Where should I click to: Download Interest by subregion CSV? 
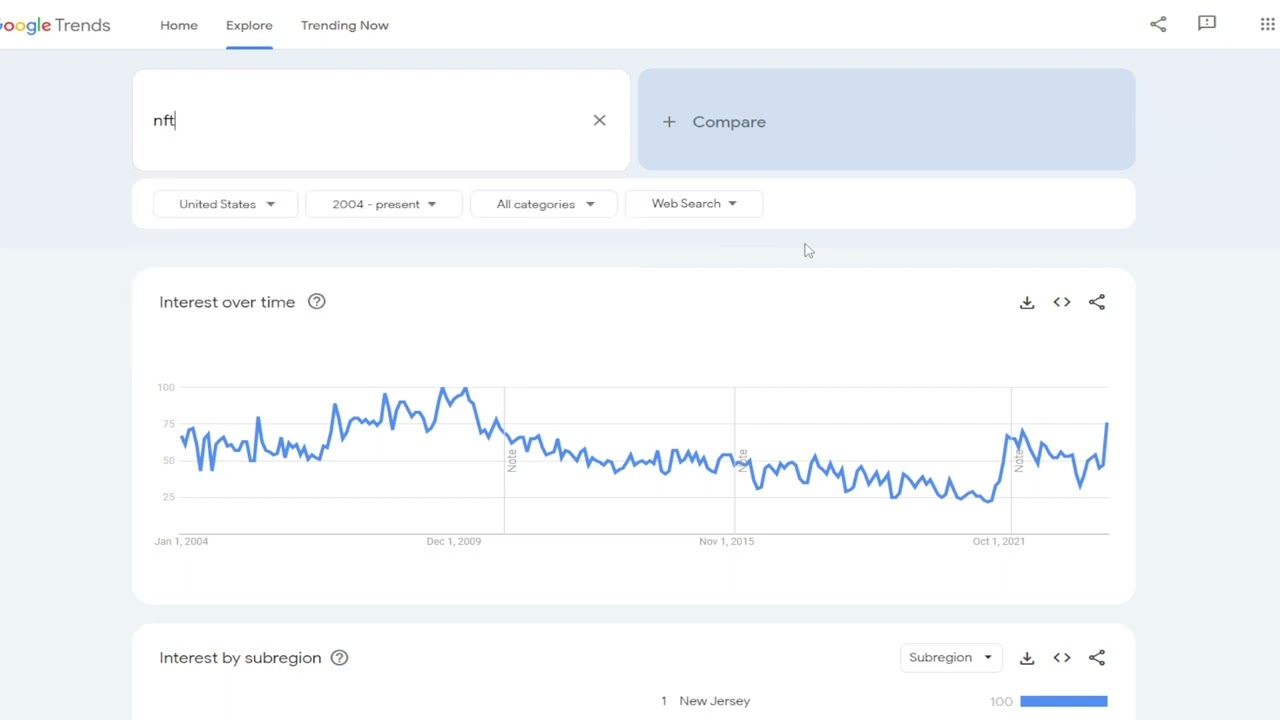point(1027,658)
